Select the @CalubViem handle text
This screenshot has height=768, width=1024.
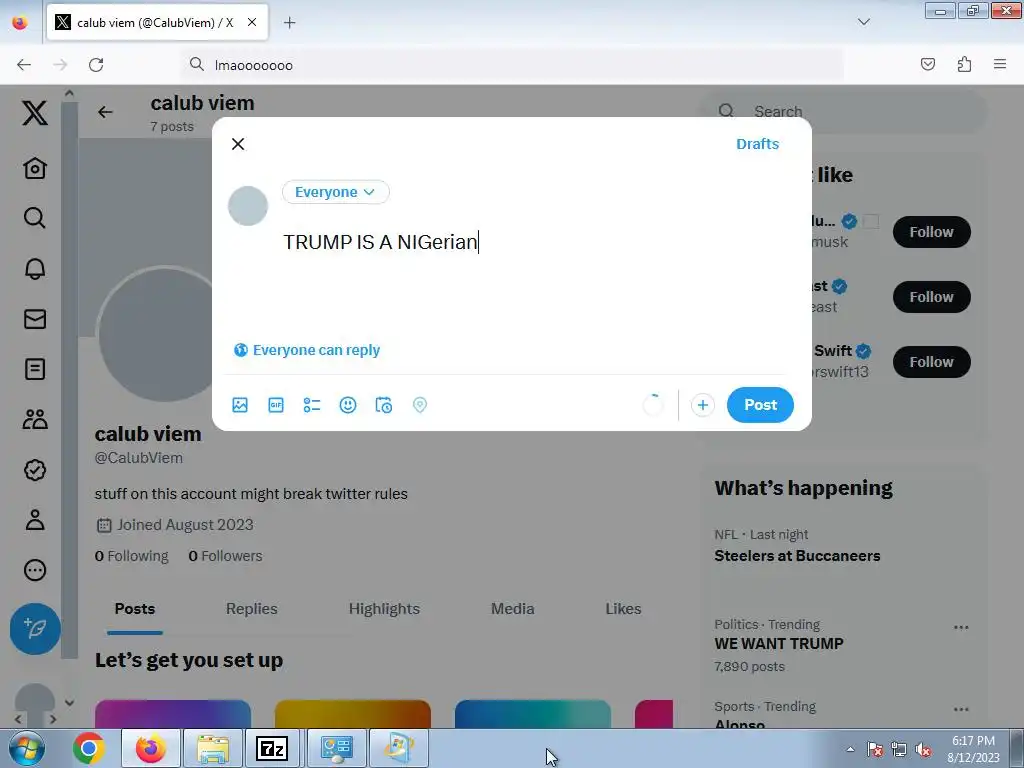coord(138,458)
